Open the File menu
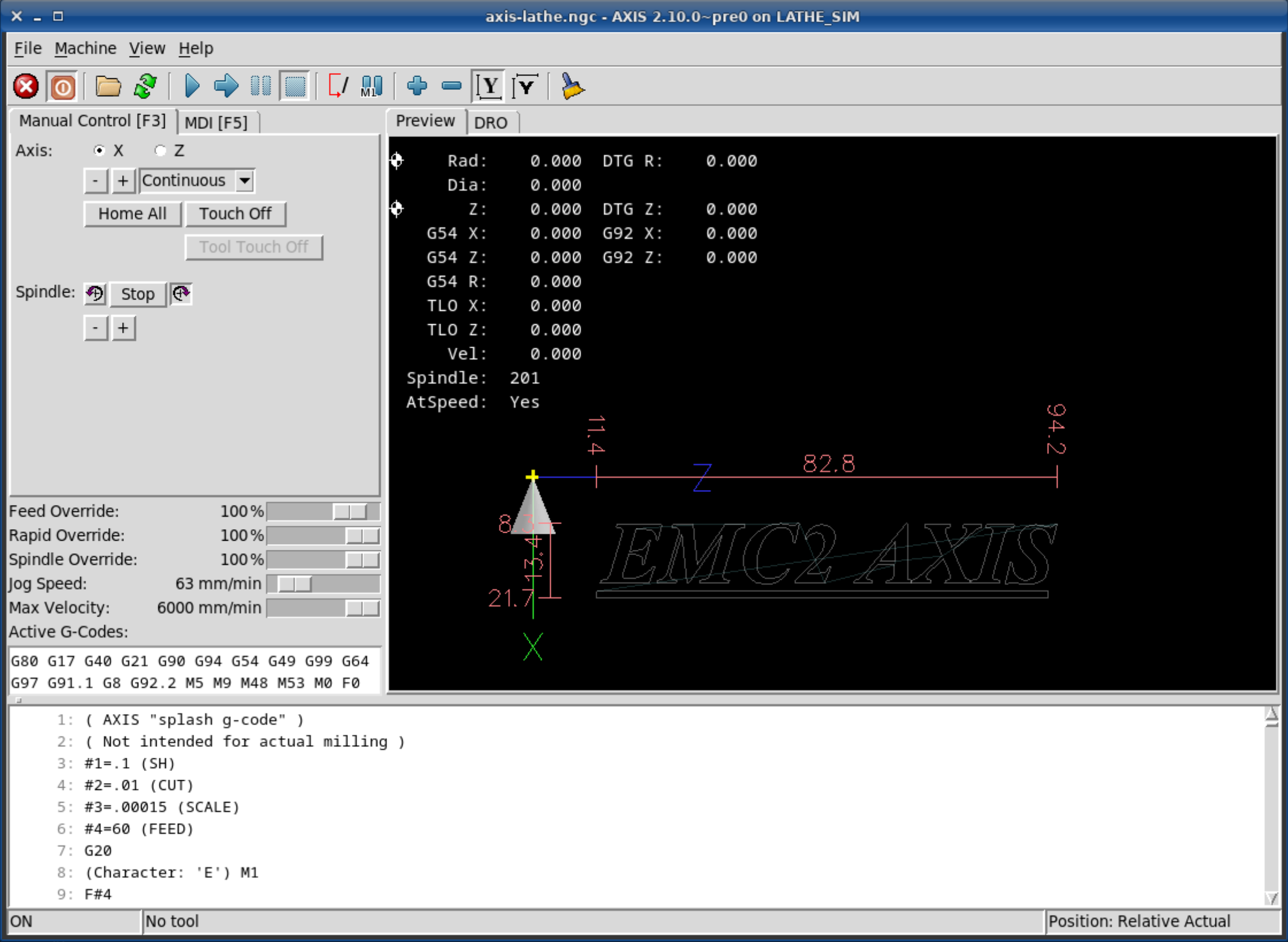 coord(28,48)
